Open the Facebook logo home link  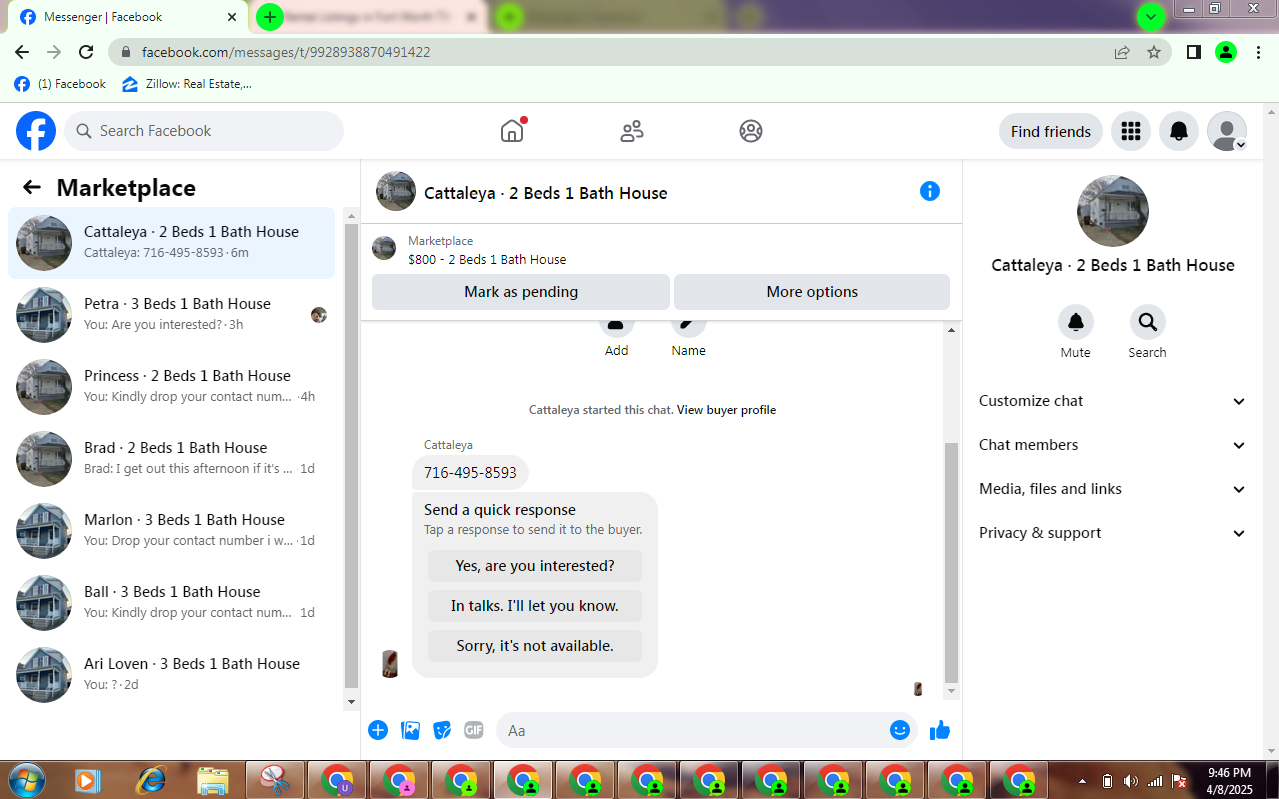pos(36,131)
